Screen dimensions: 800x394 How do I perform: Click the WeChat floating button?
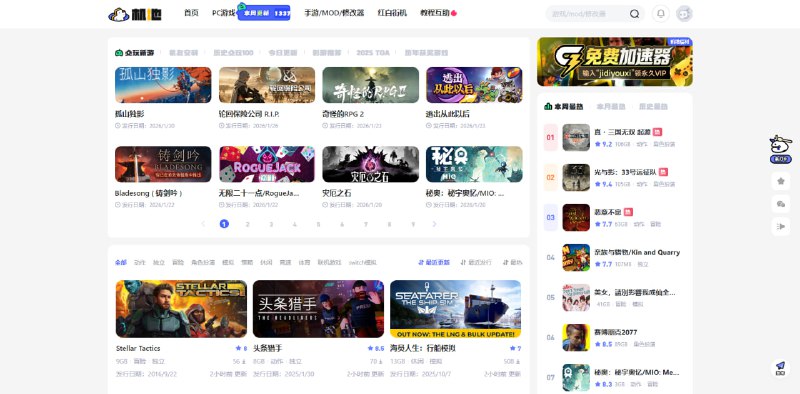click(x=781, y=204)
